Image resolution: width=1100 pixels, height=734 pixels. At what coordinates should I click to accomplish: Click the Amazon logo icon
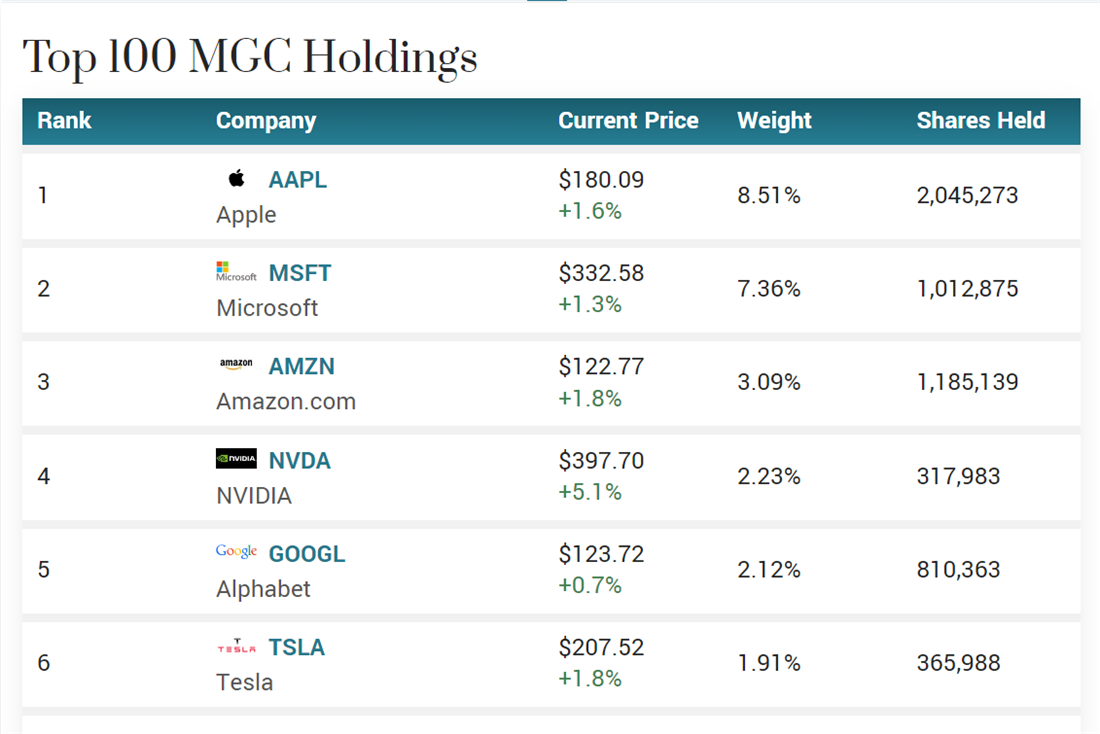click(x=236, y=365)
